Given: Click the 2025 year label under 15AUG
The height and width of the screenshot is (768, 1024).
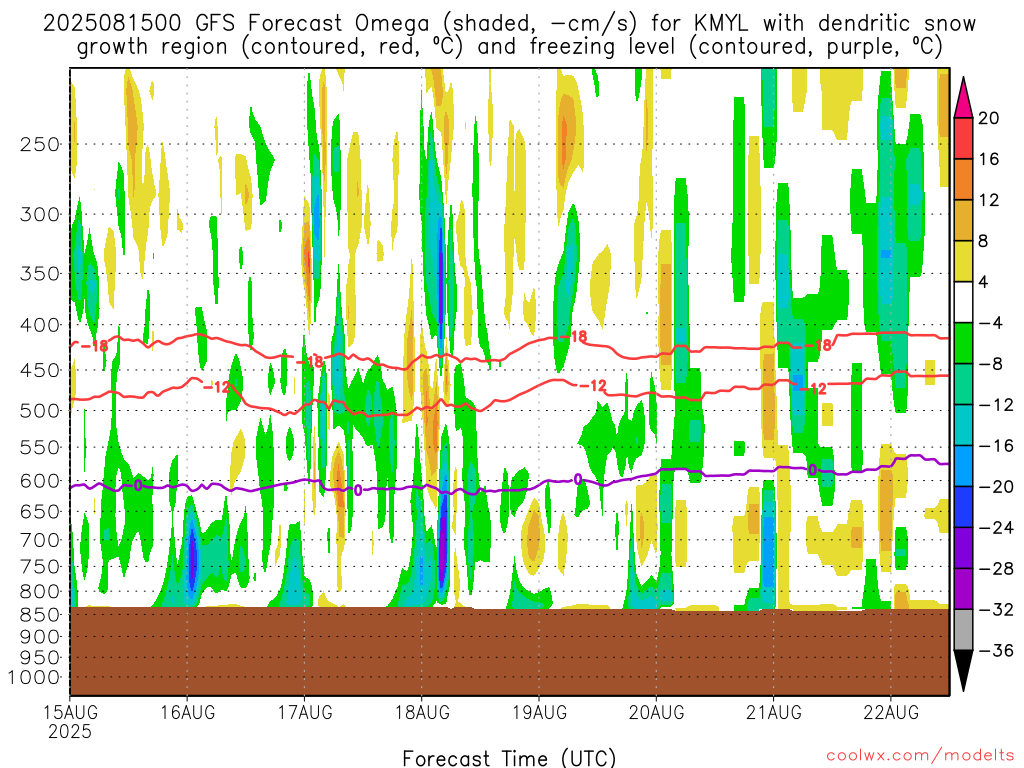Looking at the screenshot, I should [70, 731].
